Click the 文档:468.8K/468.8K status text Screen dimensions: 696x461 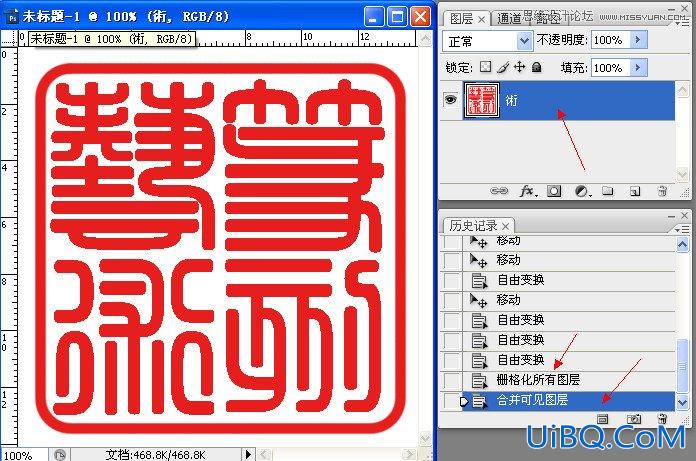pos(155,455)
